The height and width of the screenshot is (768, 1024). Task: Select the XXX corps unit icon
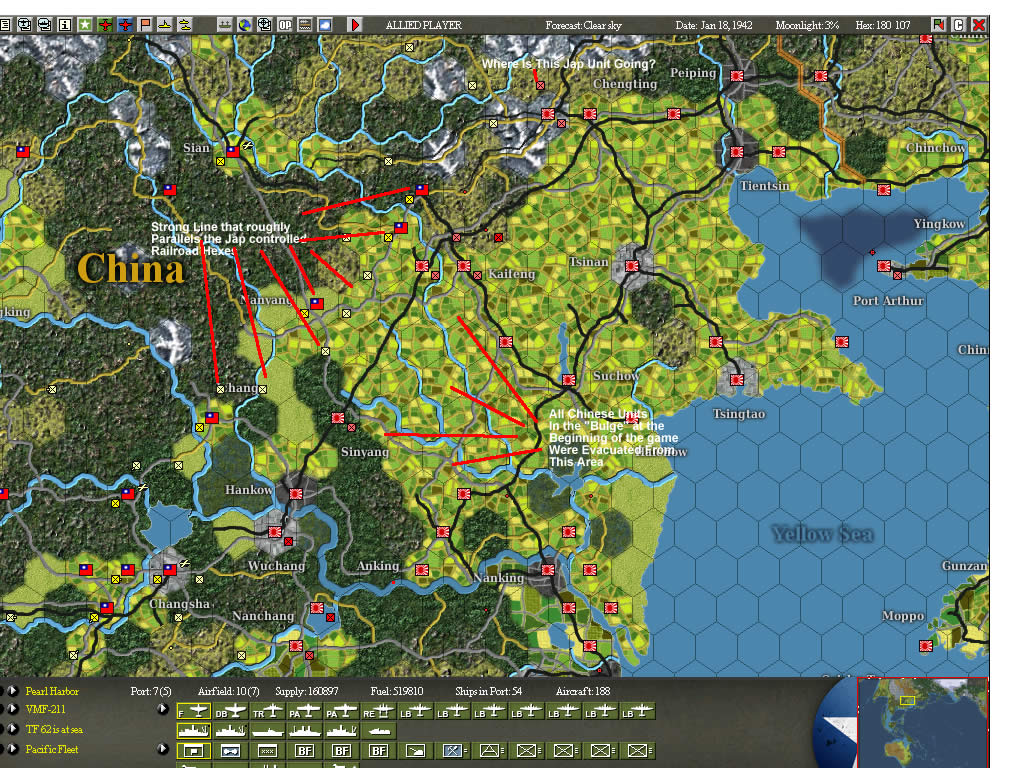tap(268, 751)
